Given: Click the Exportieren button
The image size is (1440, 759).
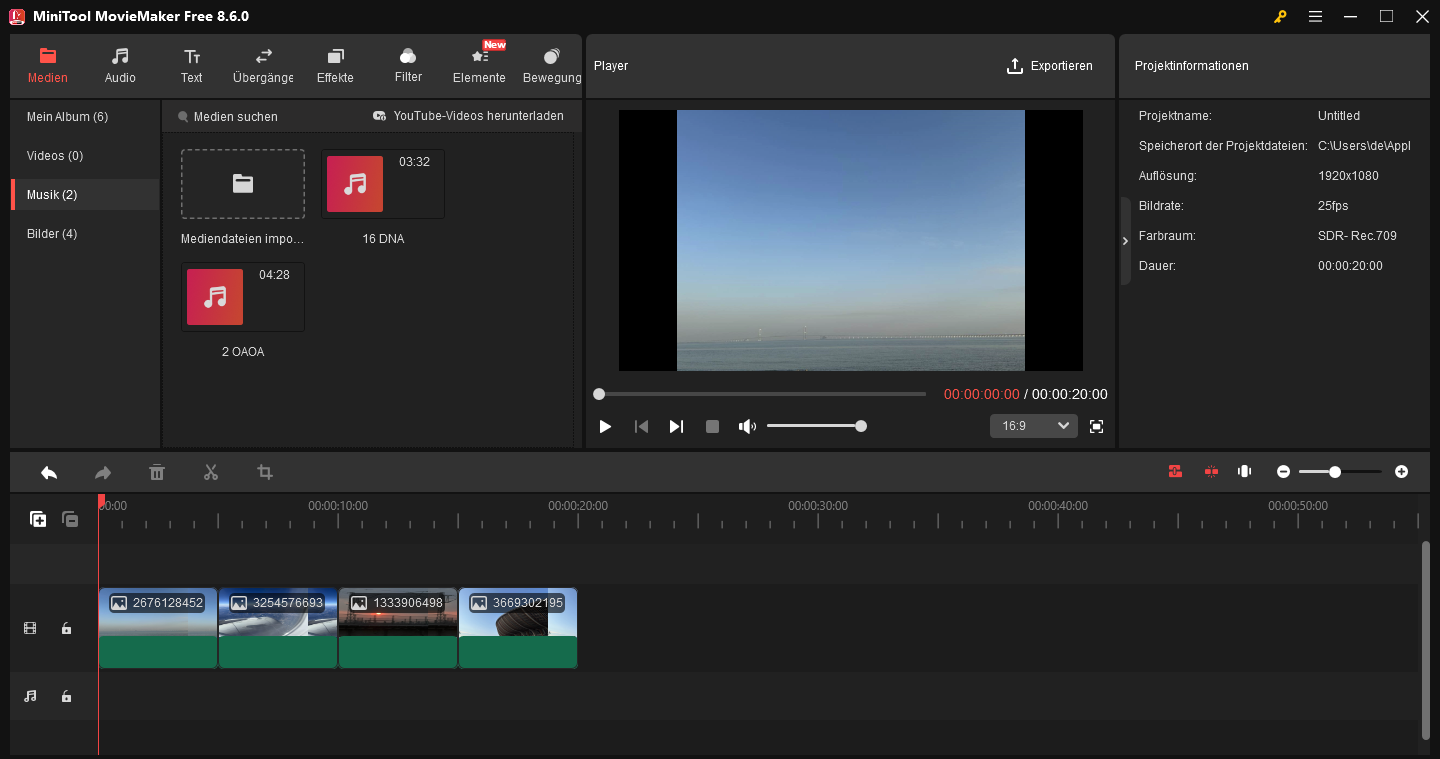Looking at the screenshot, I should point(1049,66).
